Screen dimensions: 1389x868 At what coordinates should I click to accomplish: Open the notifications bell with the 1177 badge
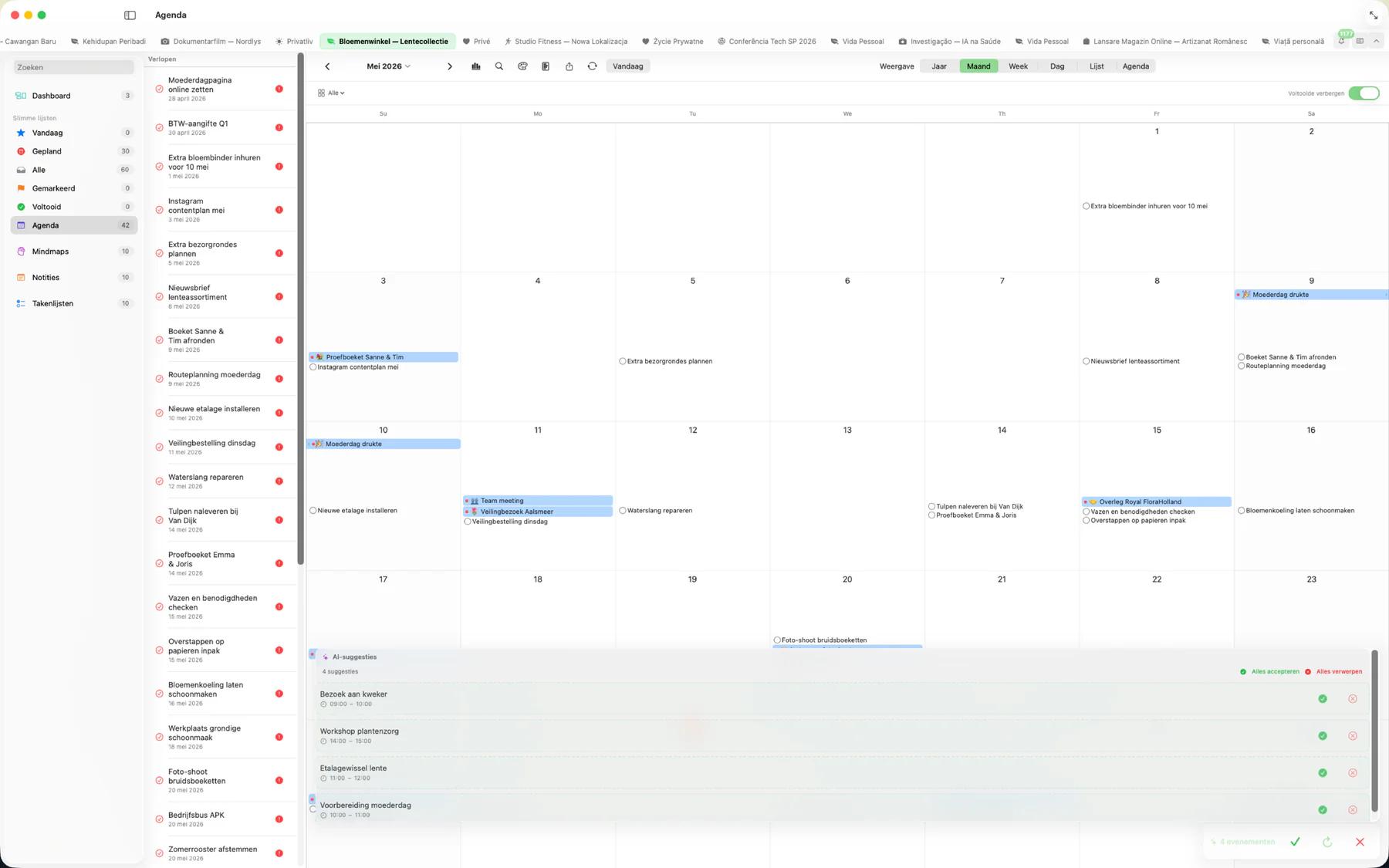tap(1342, 41)
